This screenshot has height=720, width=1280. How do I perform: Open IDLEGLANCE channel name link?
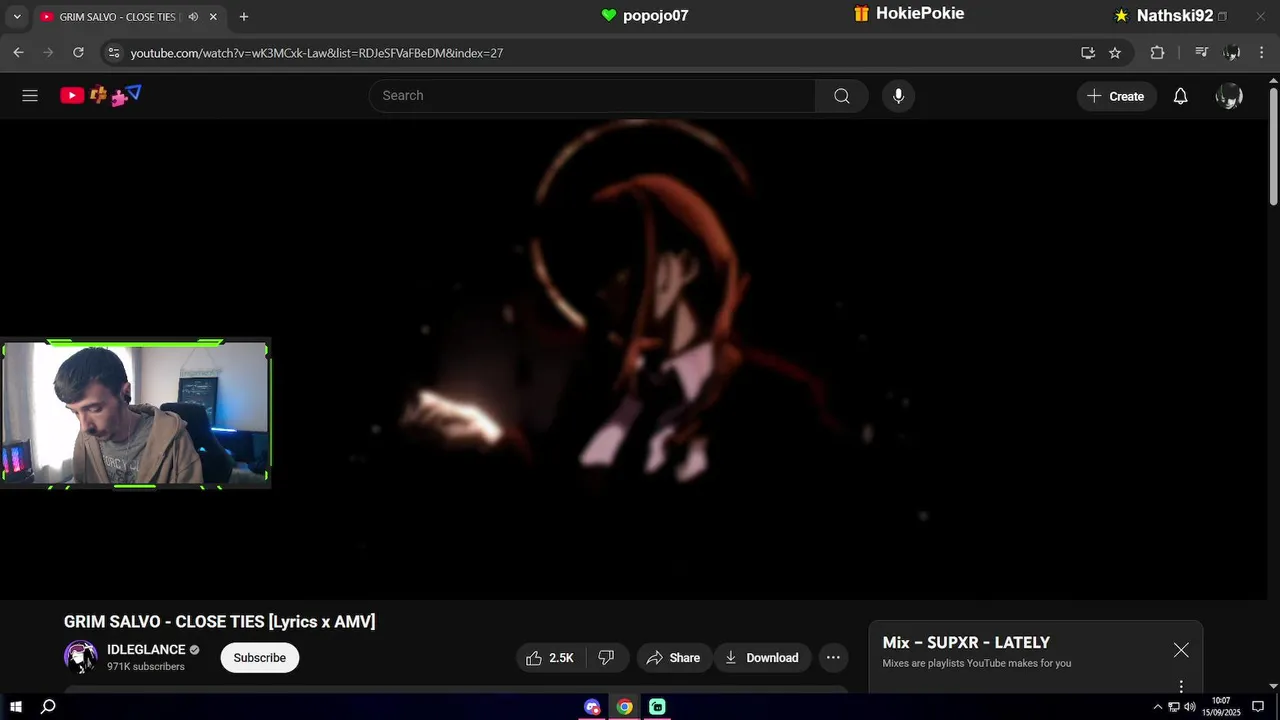point(146,650)
